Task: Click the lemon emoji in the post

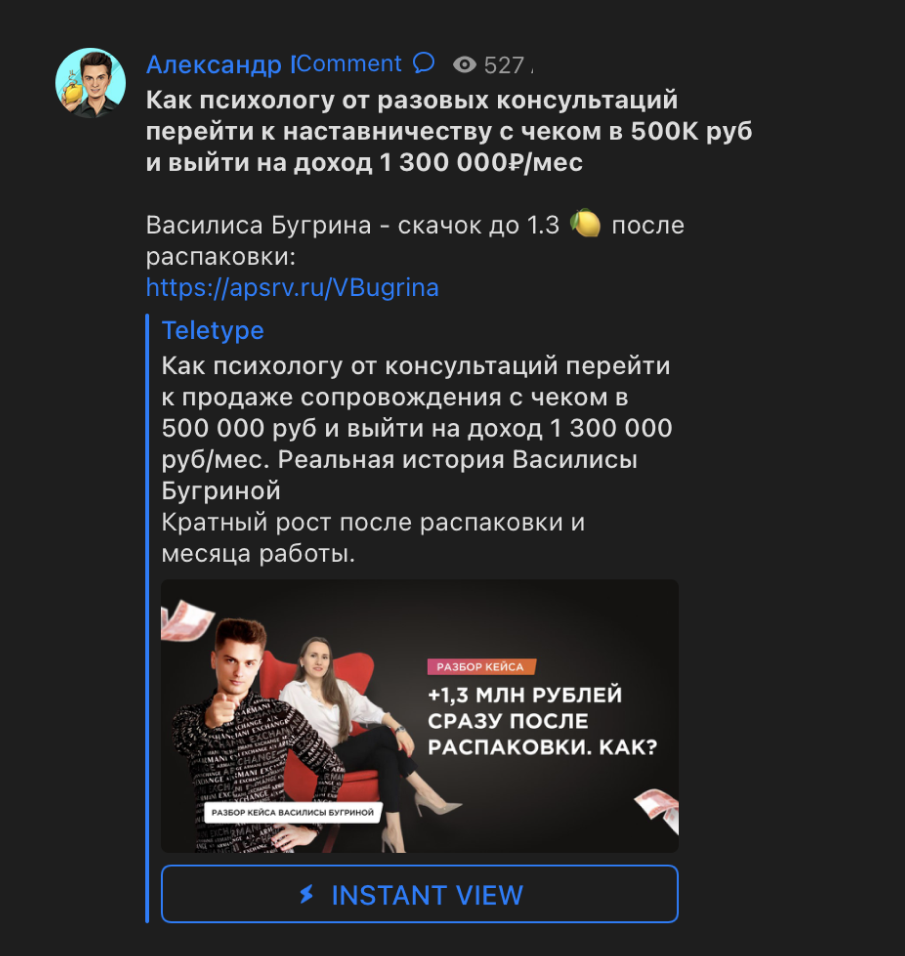Action: click(585, 223)
